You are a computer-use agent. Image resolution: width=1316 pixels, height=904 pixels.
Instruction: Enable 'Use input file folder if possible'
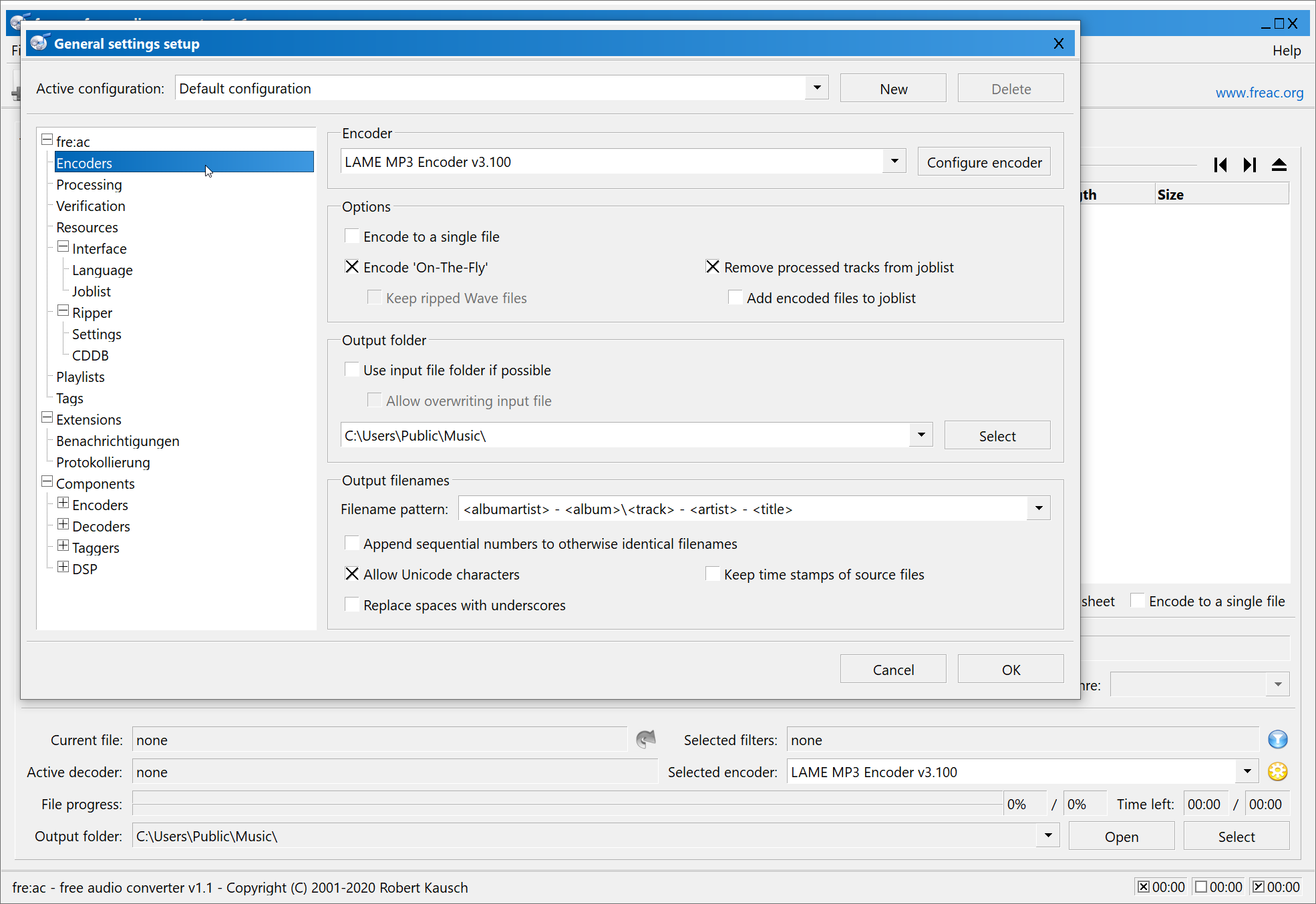[352, 370]
